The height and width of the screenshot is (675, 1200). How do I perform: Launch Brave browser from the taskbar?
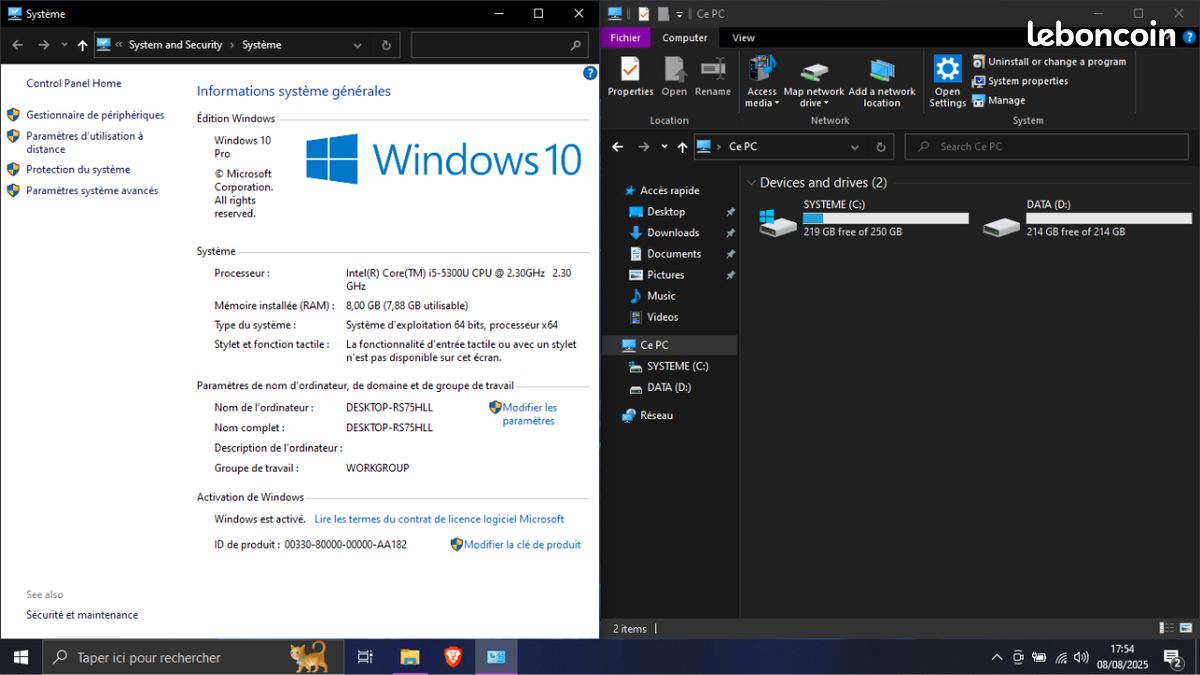click(x=453, y=657)
